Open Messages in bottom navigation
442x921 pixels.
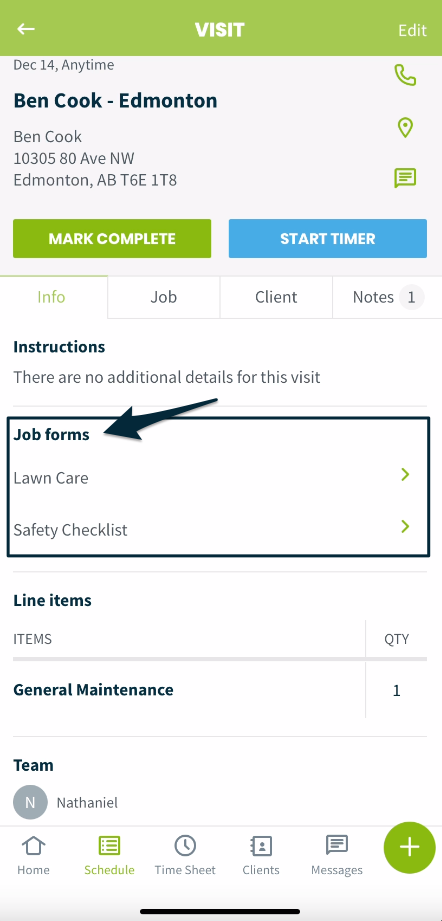tap(336, 855)
